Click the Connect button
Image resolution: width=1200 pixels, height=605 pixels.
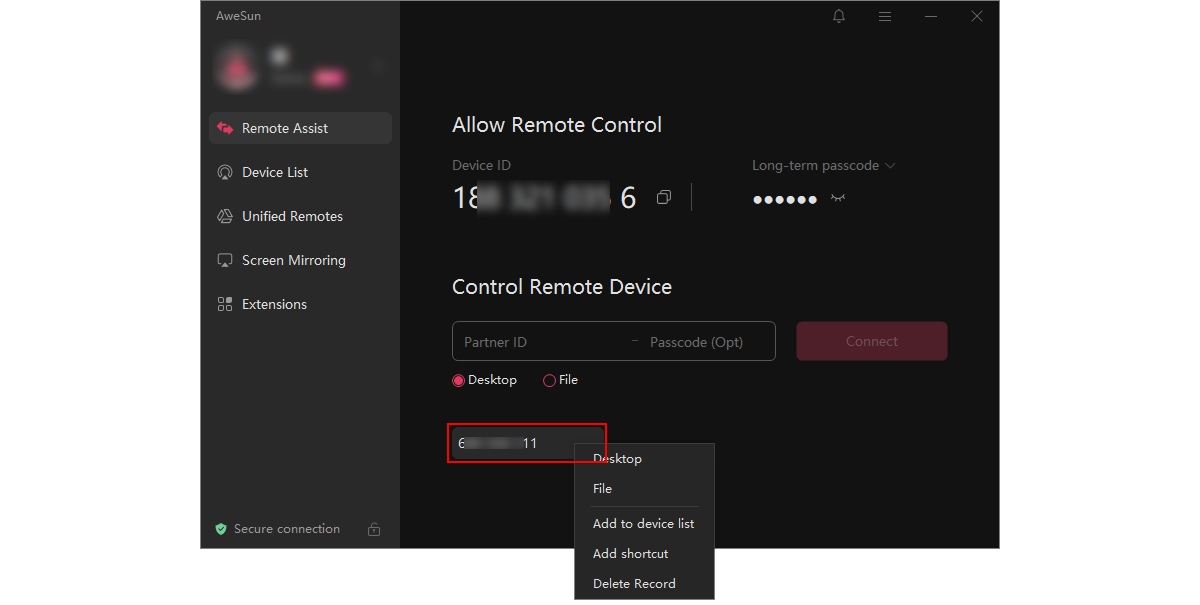872,341
